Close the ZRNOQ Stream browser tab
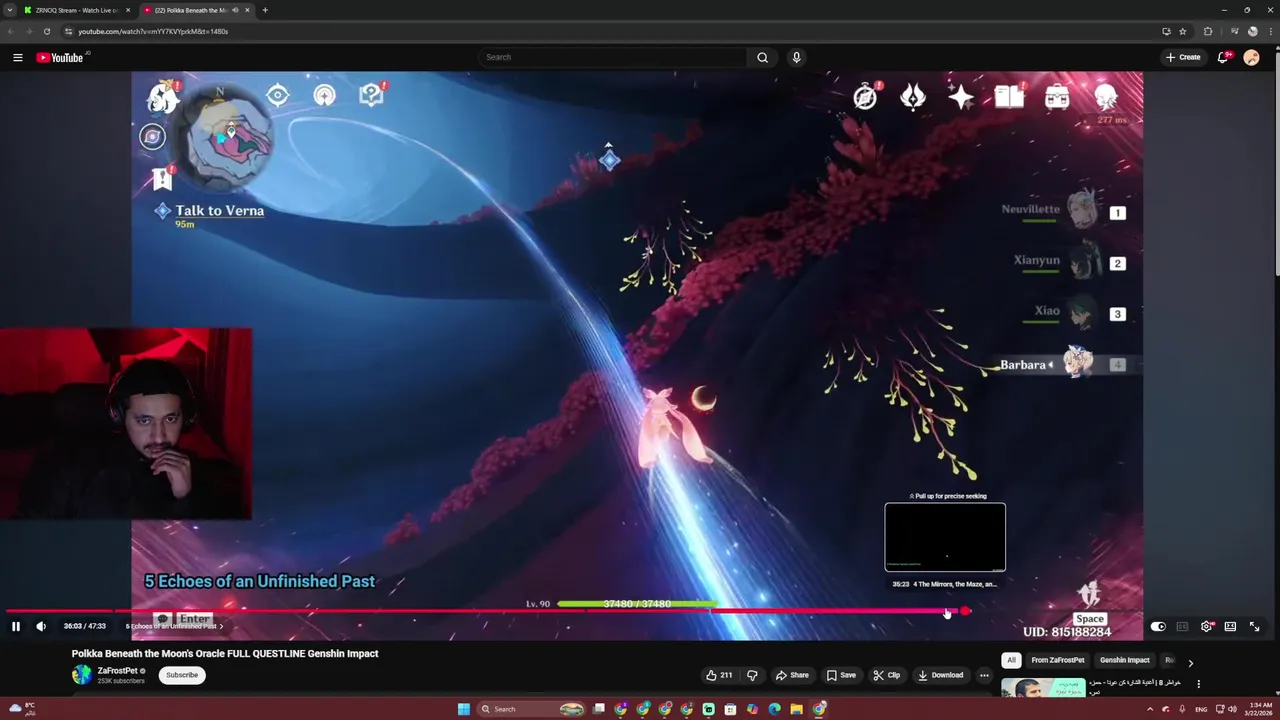The height and width of the screenshot is (720, 1280). [128, 10]
